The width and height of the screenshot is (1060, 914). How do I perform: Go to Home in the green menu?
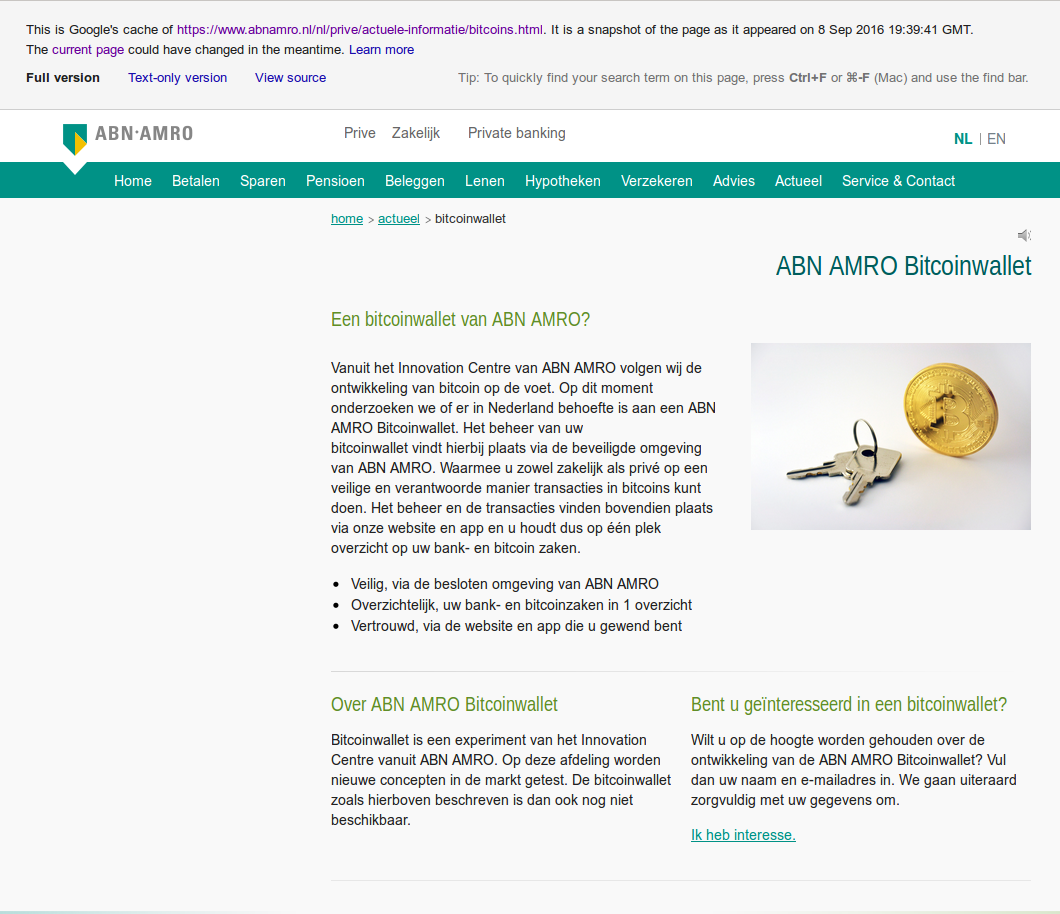pos(132,181)
